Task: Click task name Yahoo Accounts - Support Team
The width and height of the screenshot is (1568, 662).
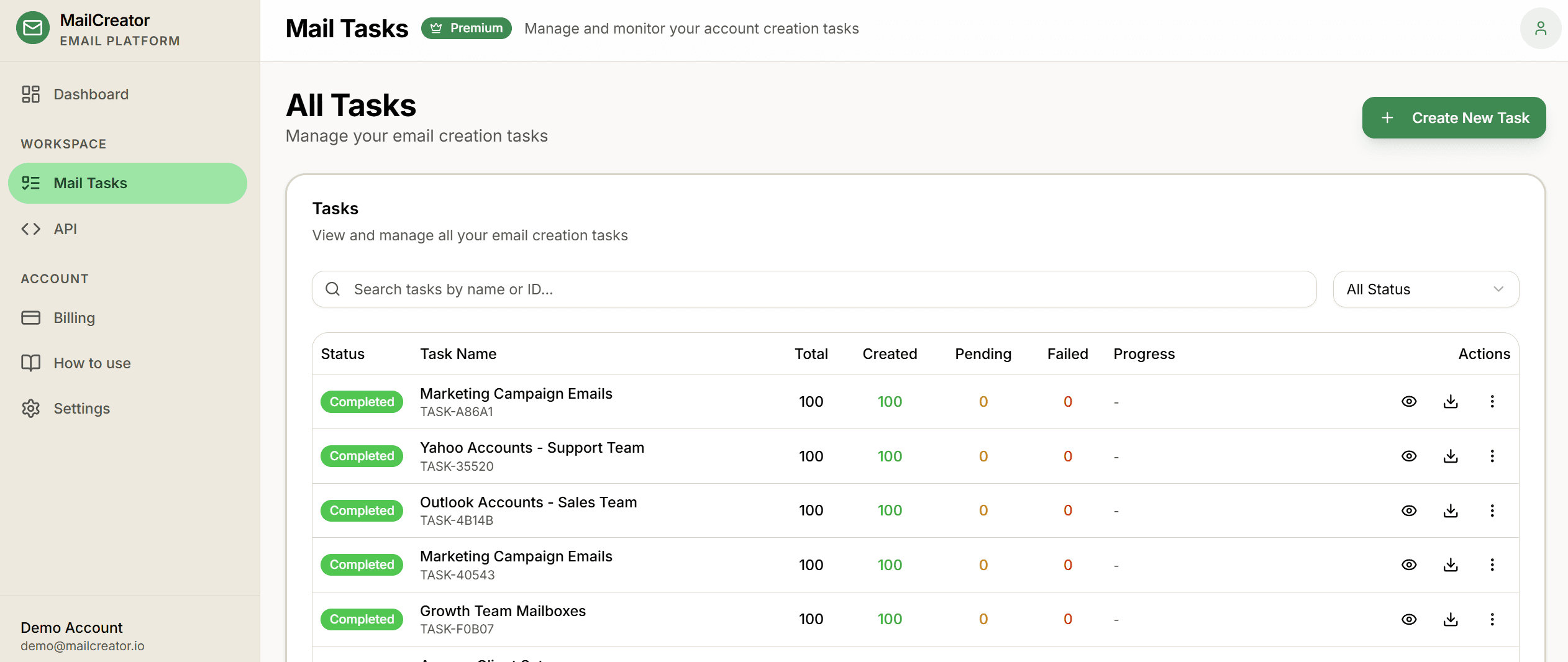Action: [x=532, y=448]
